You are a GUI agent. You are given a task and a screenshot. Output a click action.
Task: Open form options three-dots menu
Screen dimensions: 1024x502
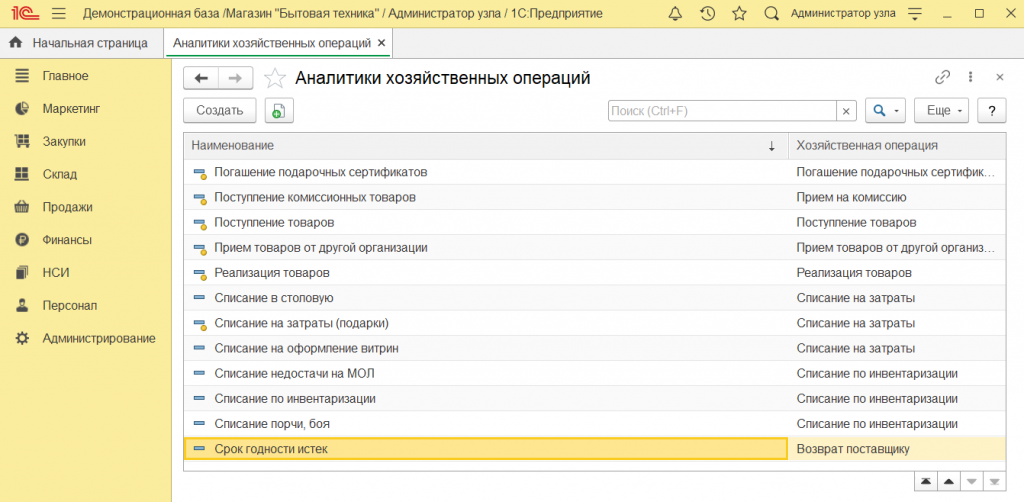tap(970, 77)
